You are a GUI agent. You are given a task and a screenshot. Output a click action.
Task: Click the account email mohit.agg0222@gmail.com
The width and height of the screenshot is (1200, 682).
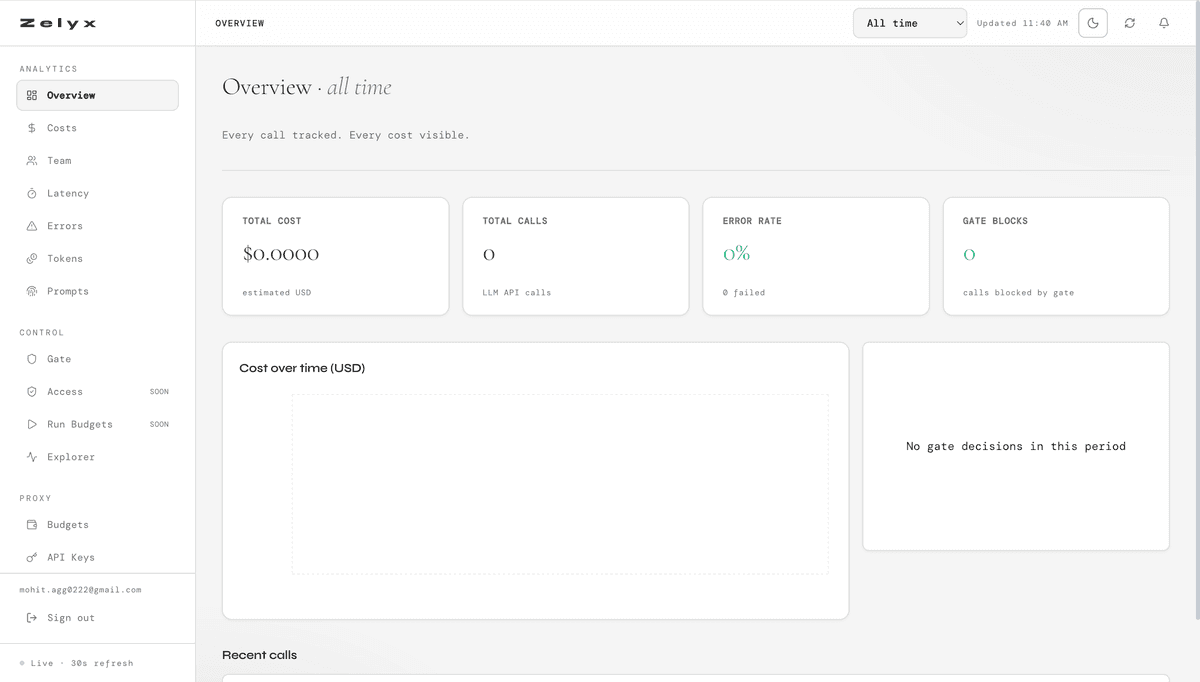click(80, 590)
